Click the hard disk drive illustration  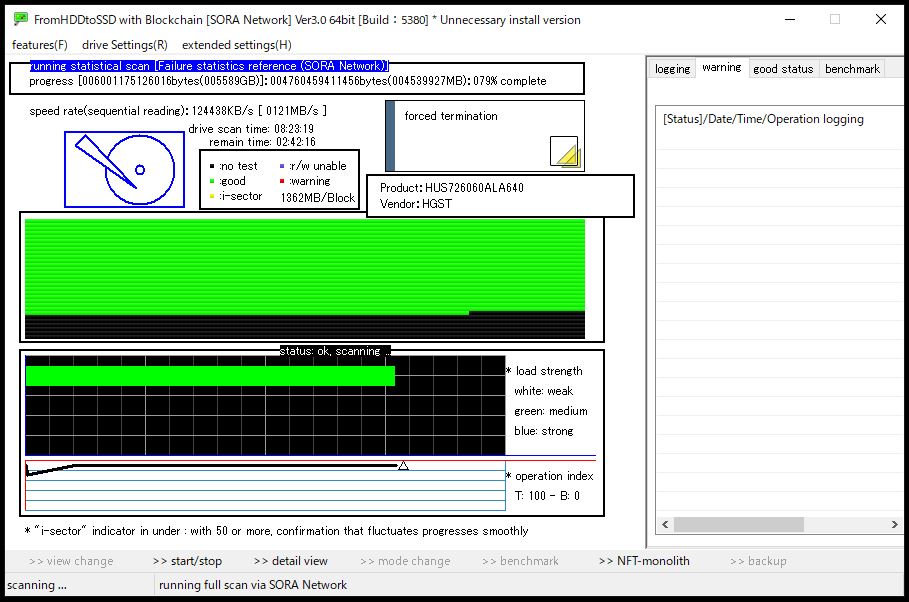click(x=124, y=169)
